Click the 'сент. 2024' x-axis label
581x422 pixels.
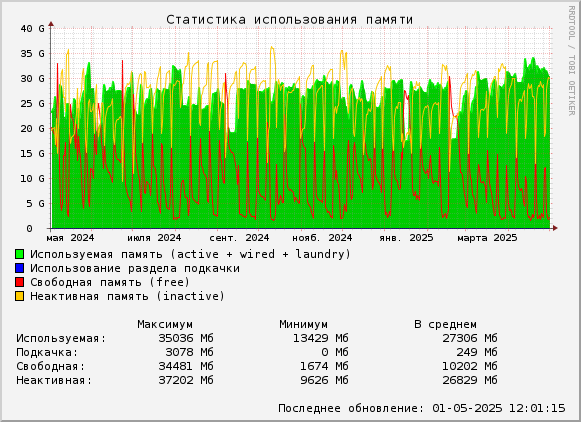coord(239,238)
